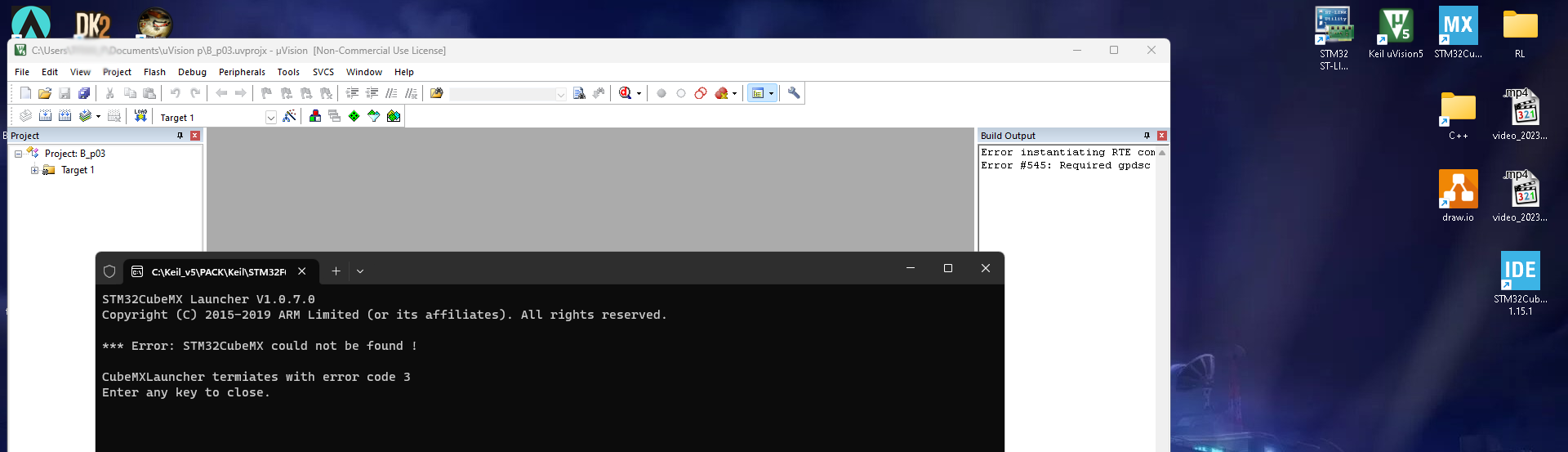Screen dimensions: 1568x452
Task: Open STM32CubeIDE 1.15.1 desktop shortcut
Action: click(x=1520, y=284)
